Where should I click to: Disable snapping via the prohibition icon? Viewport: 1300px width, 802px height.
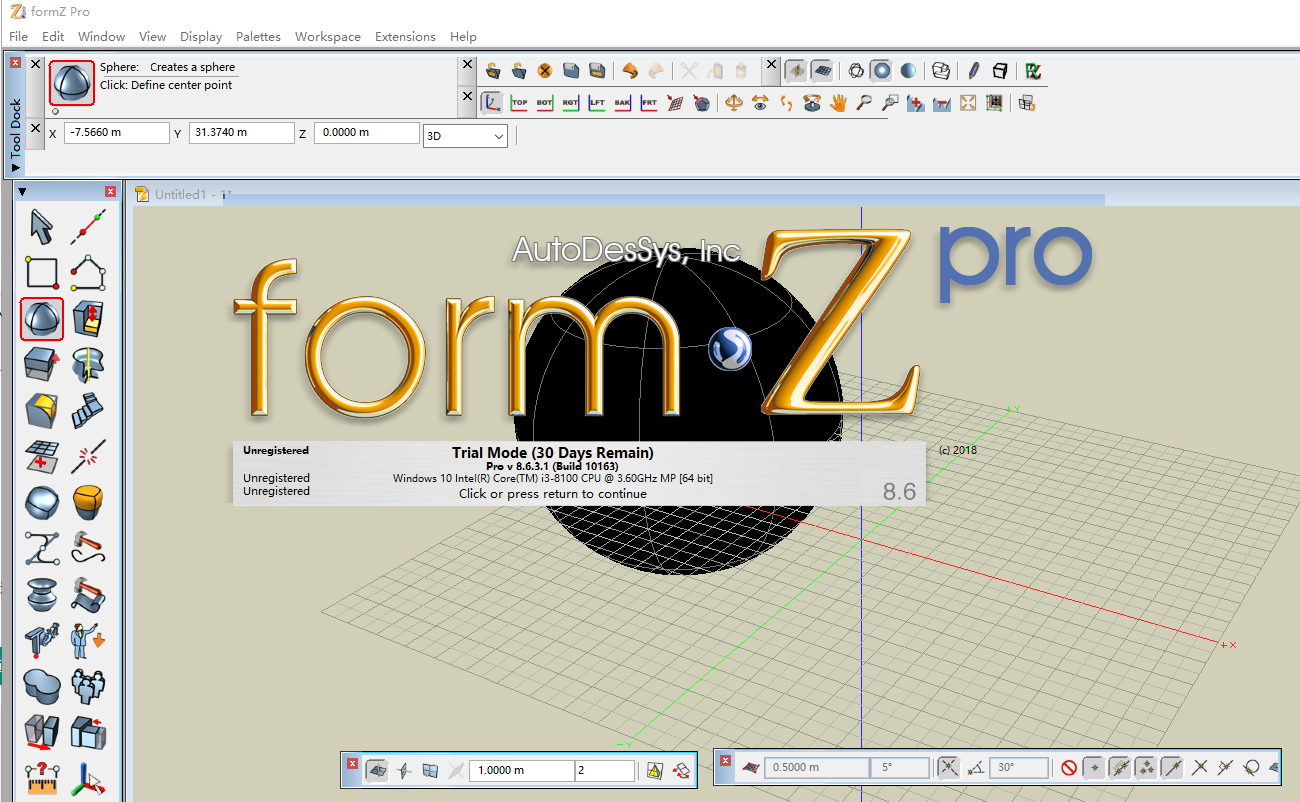(x=1070, y=766)
